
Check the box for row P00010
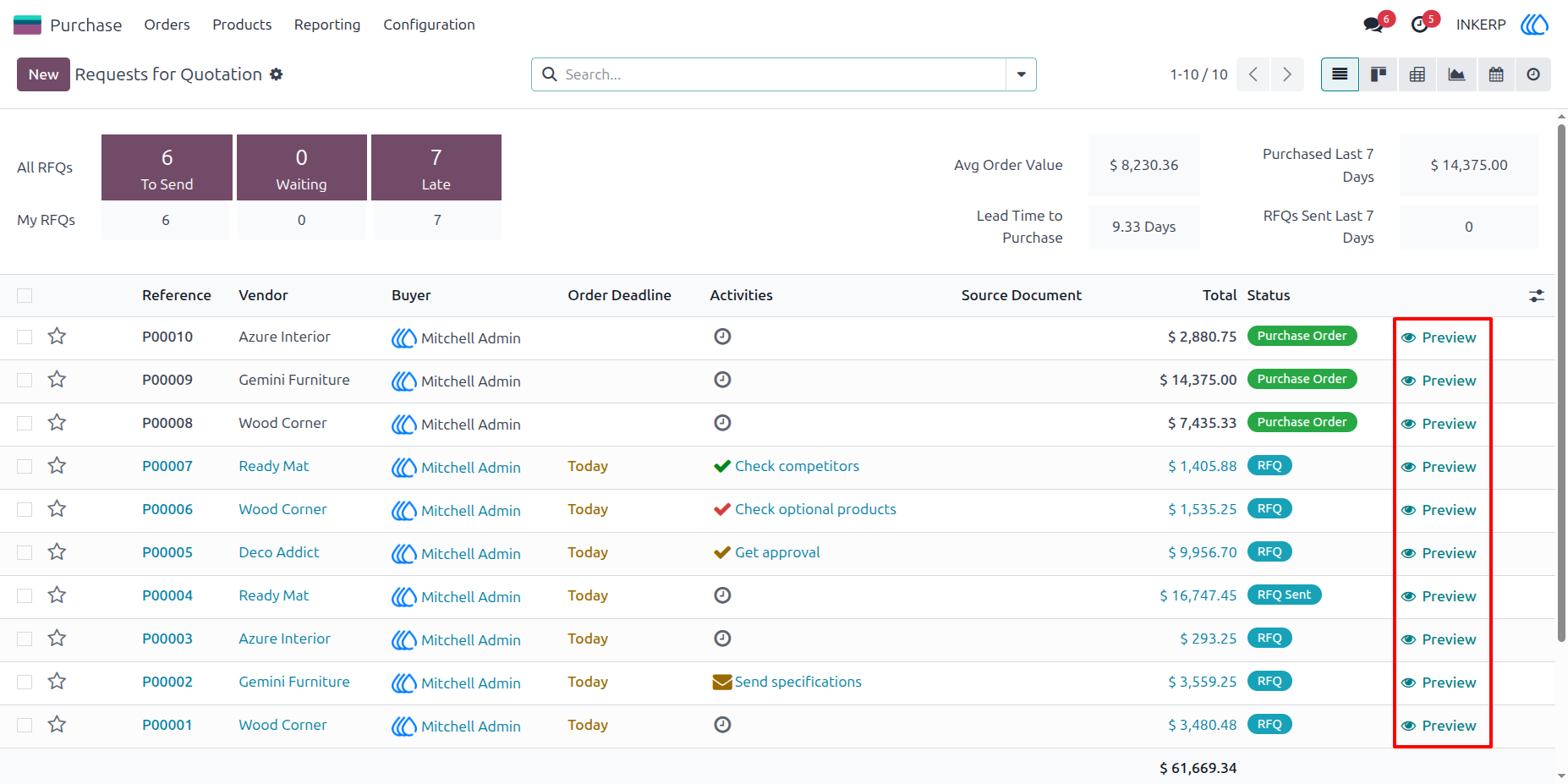click(x=25, y=337)
